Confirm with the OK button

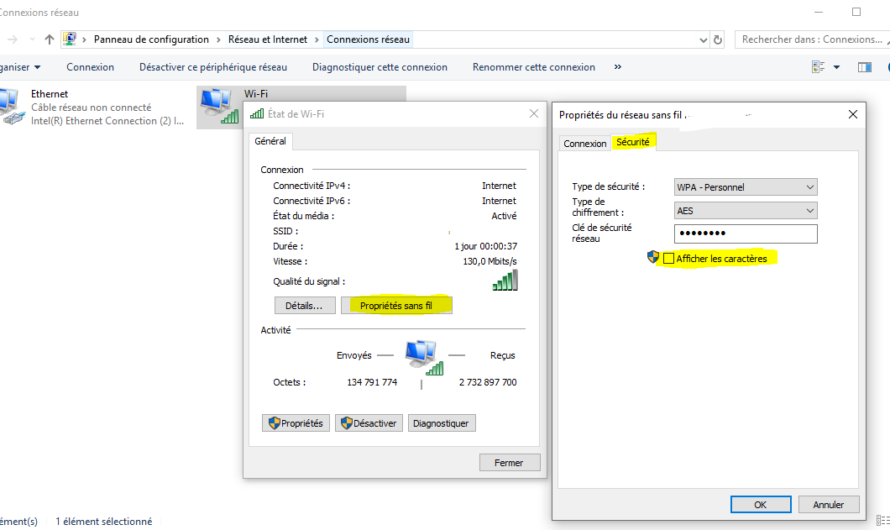(x=761, y=504)
